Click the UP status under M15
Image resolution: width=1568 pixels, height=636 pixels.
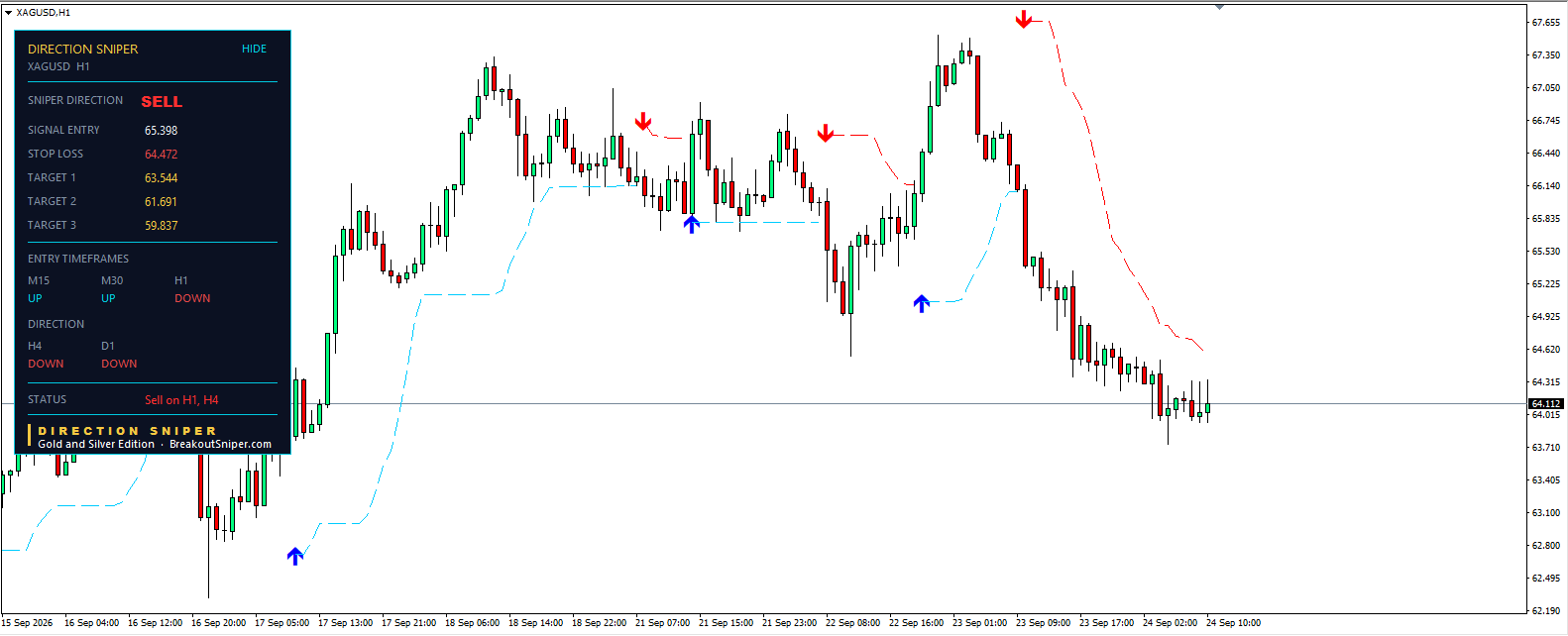[x=35, y=298]
